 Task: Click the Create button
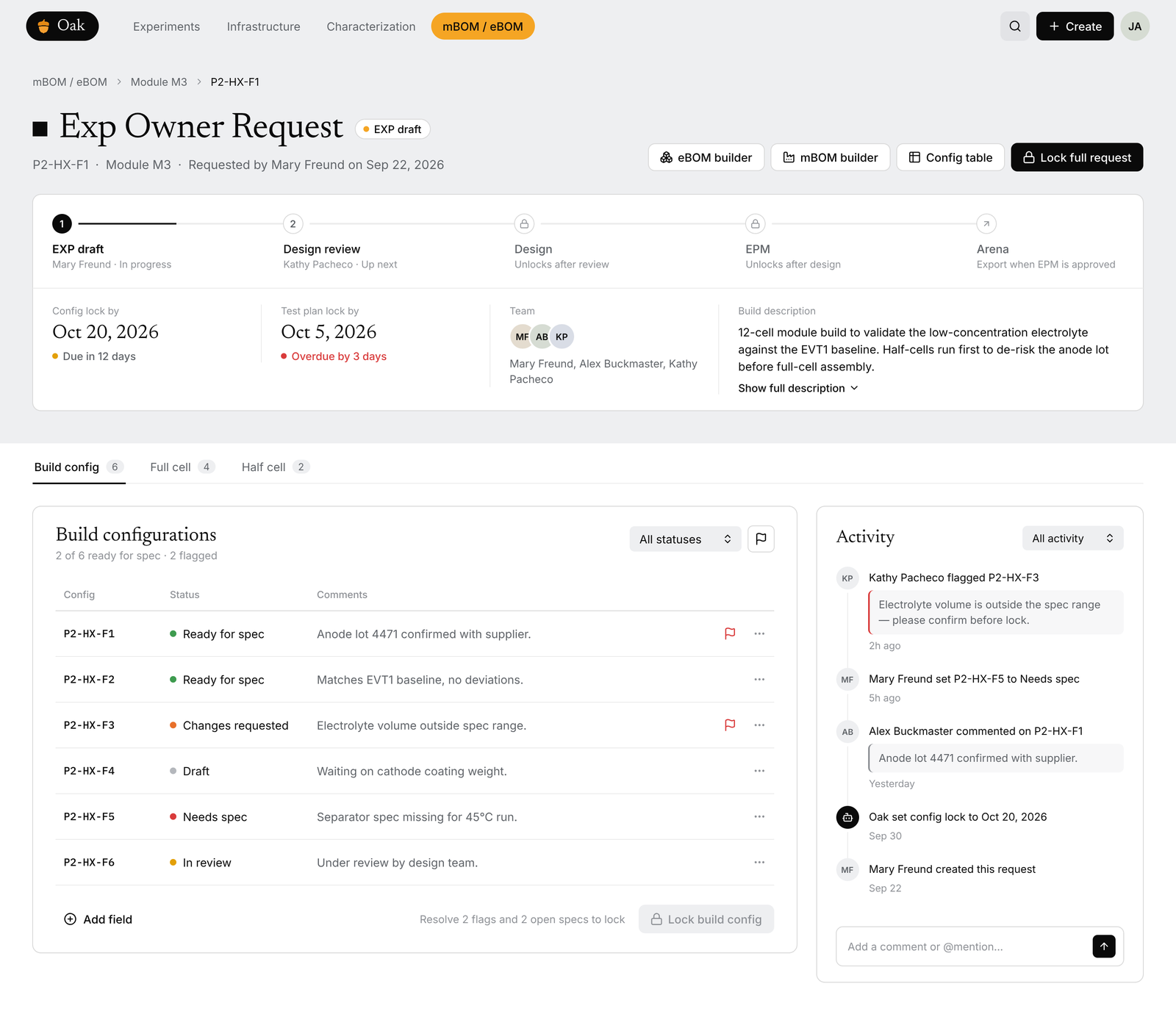[1075, 26]
